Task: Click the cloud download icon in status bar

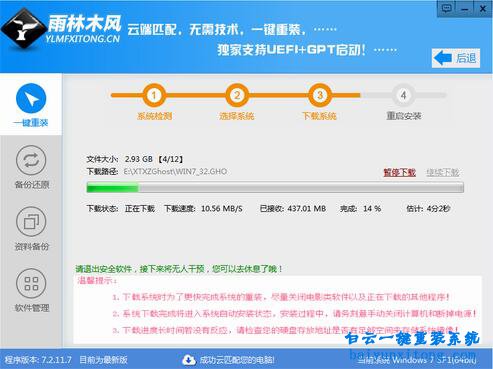Action: pos(189,360)
